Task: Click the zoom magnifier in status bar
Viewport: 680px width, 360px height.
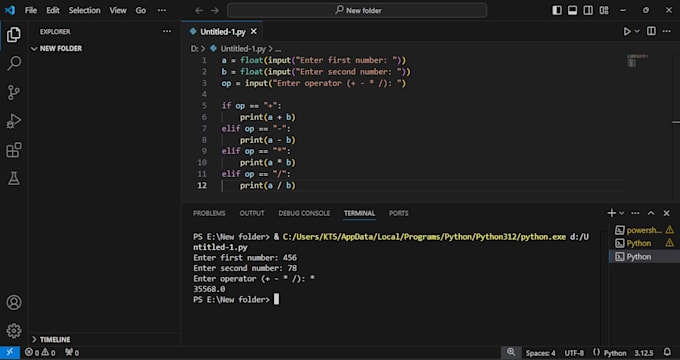Action: tap(511, 352)
